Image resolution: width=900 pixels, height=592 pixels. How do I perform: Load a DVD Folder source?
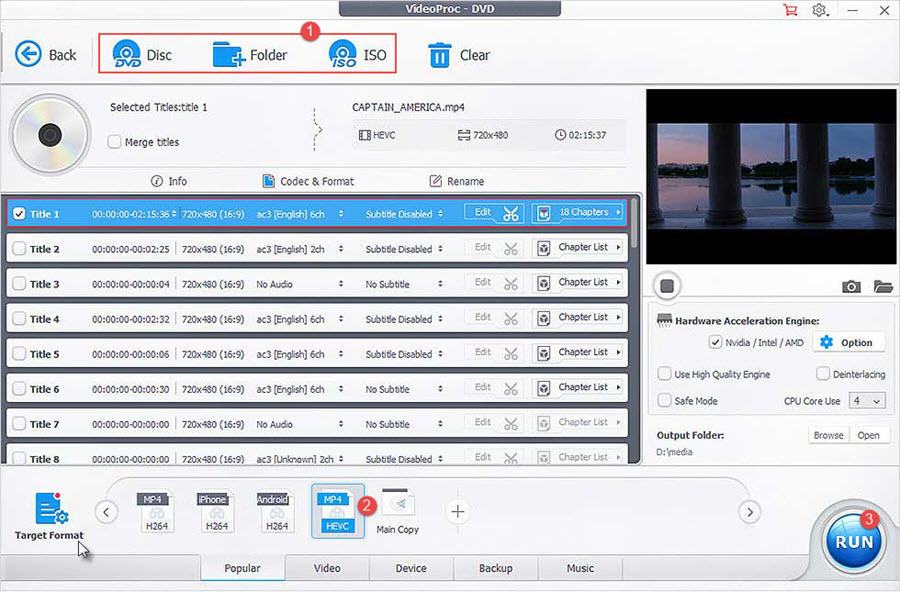click(x=250, y=55)
